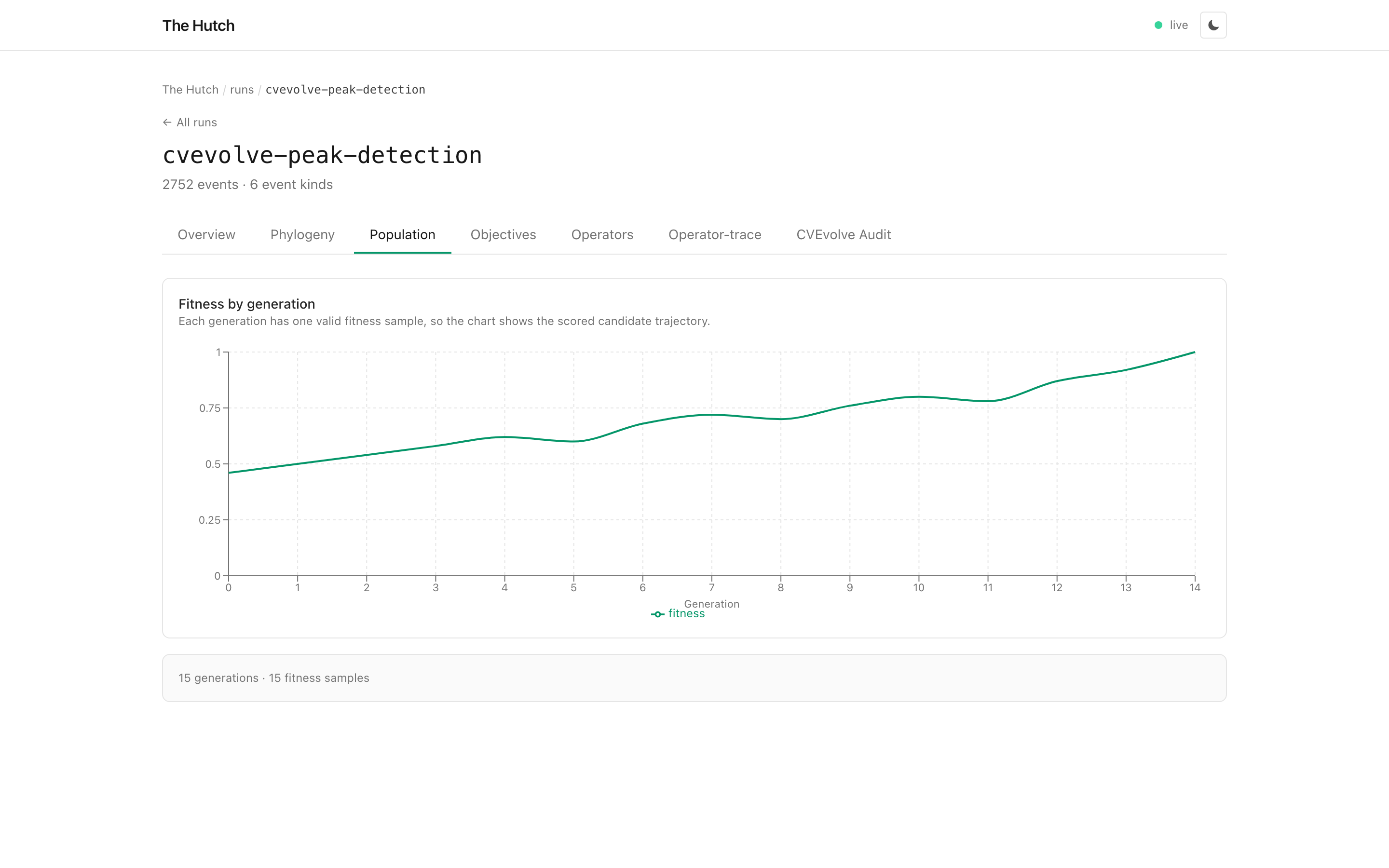Viewport: 1389px width, 868px height.
Task: Click the green live status dot
Action: (1158, 25)
